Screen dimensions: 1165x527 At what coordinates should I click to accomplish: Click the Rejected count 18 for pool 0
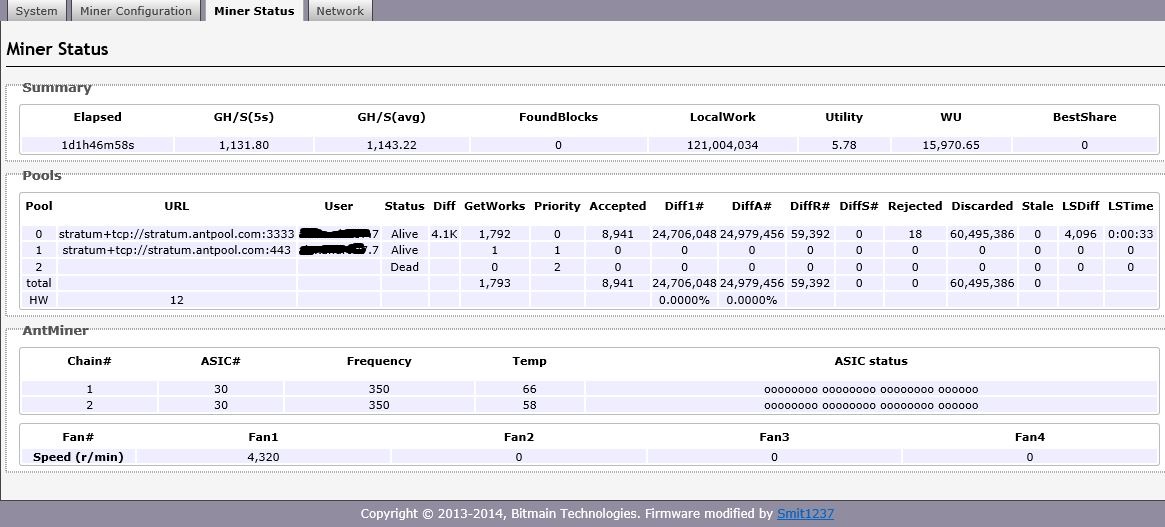click(914, 234)
